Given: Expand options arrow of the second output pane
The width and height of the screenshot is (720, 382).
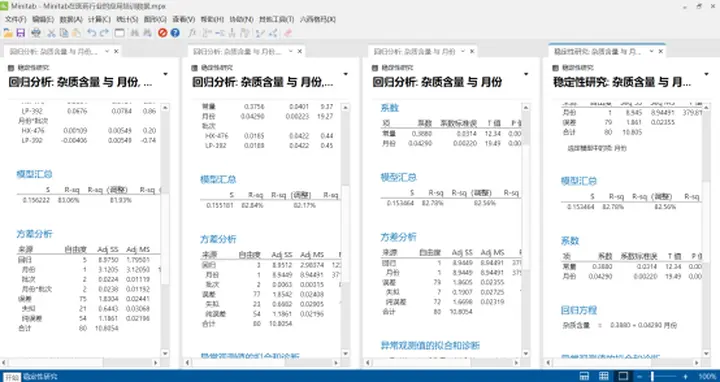Looking at the screenshot, I should click(x=346, y=74).
